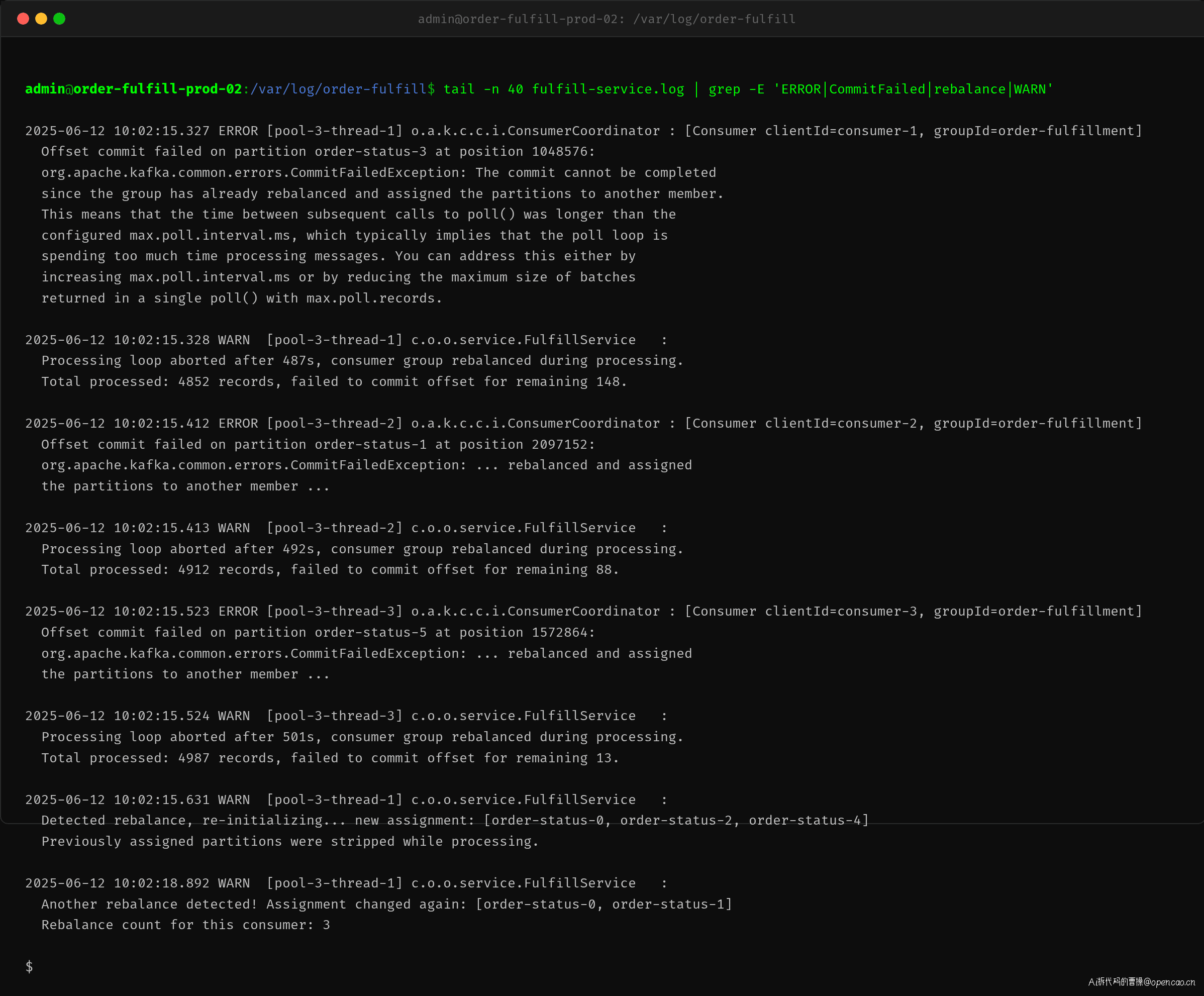
Task: Click the green maximize window button
Action: [x=59, y=19]
